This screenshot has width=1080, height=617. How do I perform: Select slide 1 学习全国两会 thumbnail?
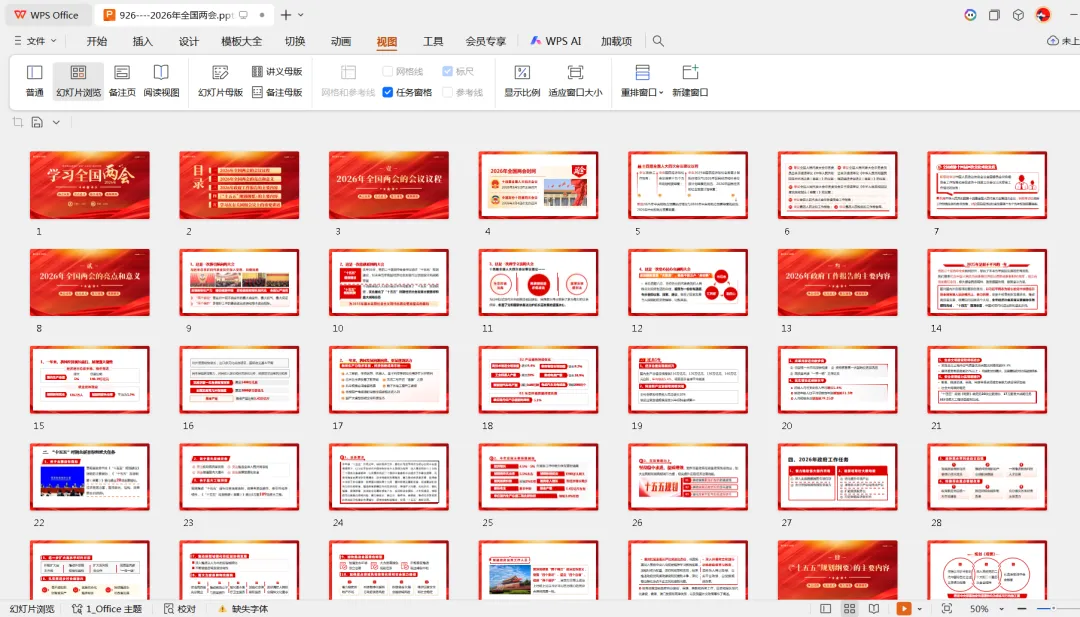pyautogui.click(x=90, y=185)
